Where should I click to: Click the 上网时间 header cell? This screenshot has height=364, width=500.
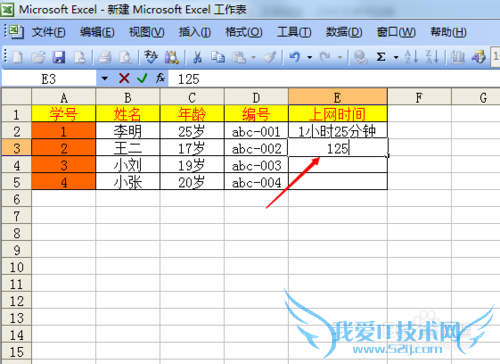point(338,114)
